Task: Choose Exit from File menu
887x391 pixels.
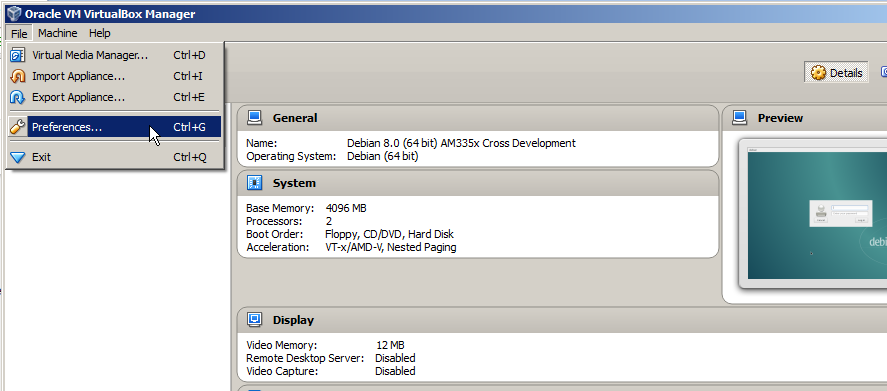Action: click(115, 157)
